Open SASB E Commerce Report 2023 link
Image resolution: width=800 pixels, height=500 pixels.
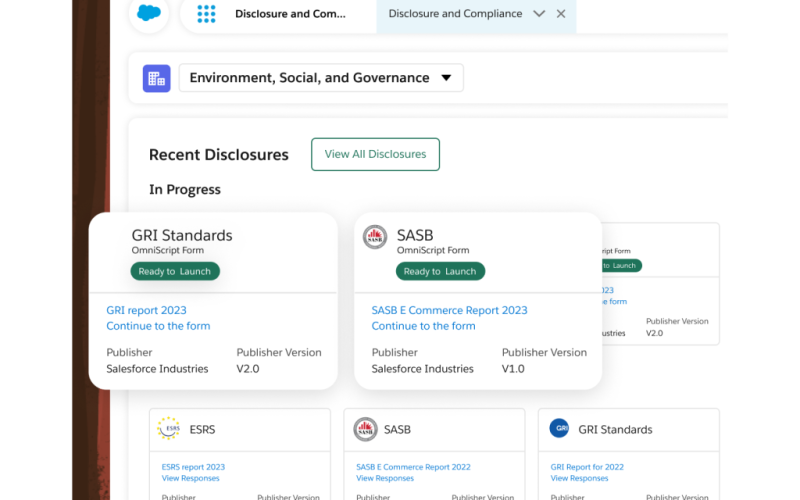point(449,310)
